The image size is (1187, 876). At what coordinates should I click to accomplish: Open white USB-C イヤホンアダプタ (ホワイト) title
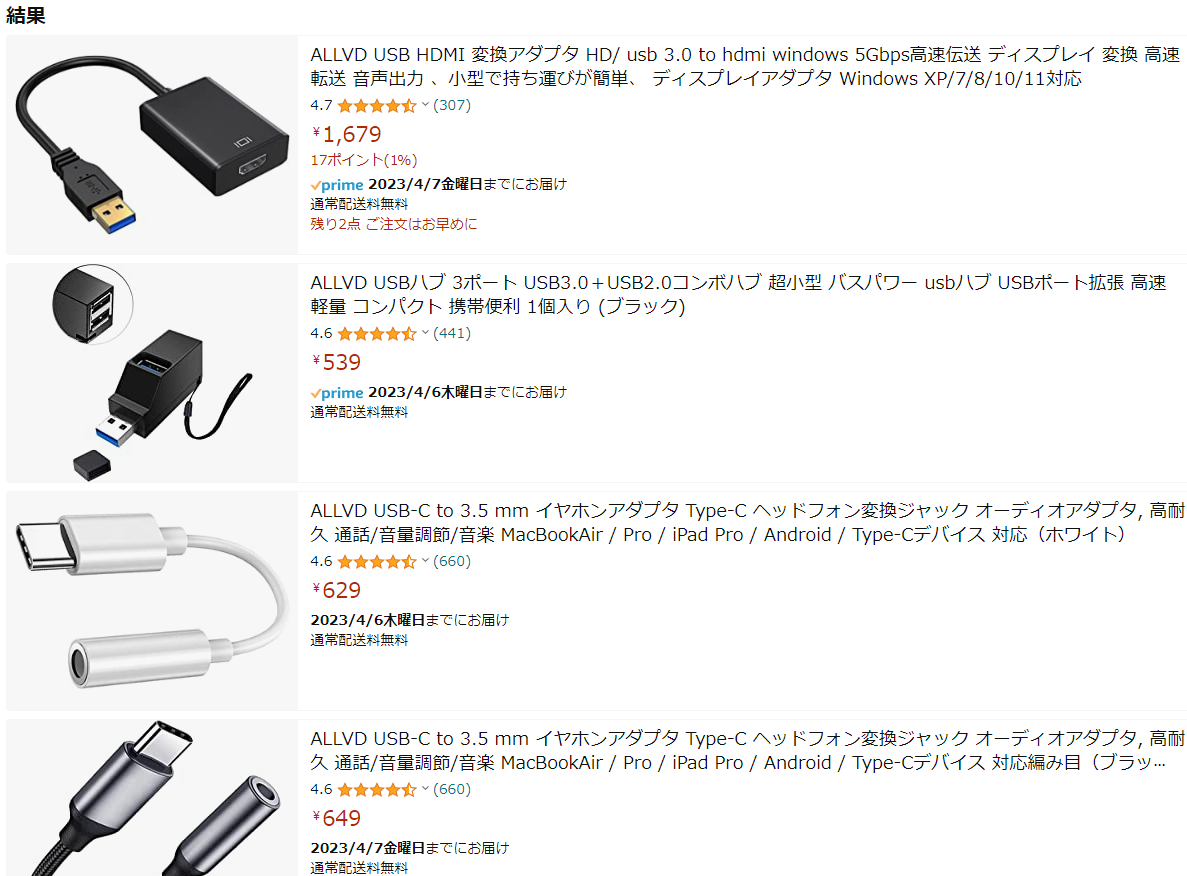point(747,522)
